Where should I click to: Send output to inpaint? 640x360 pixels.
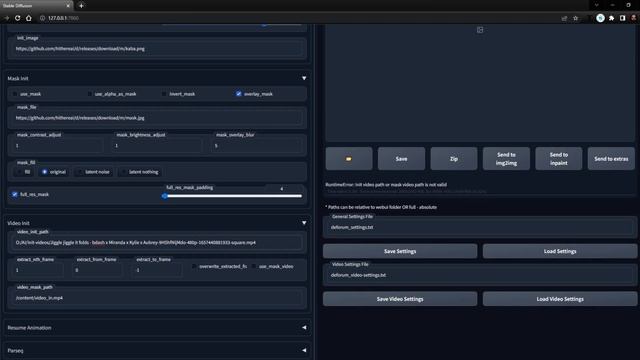tap(558, 159)
